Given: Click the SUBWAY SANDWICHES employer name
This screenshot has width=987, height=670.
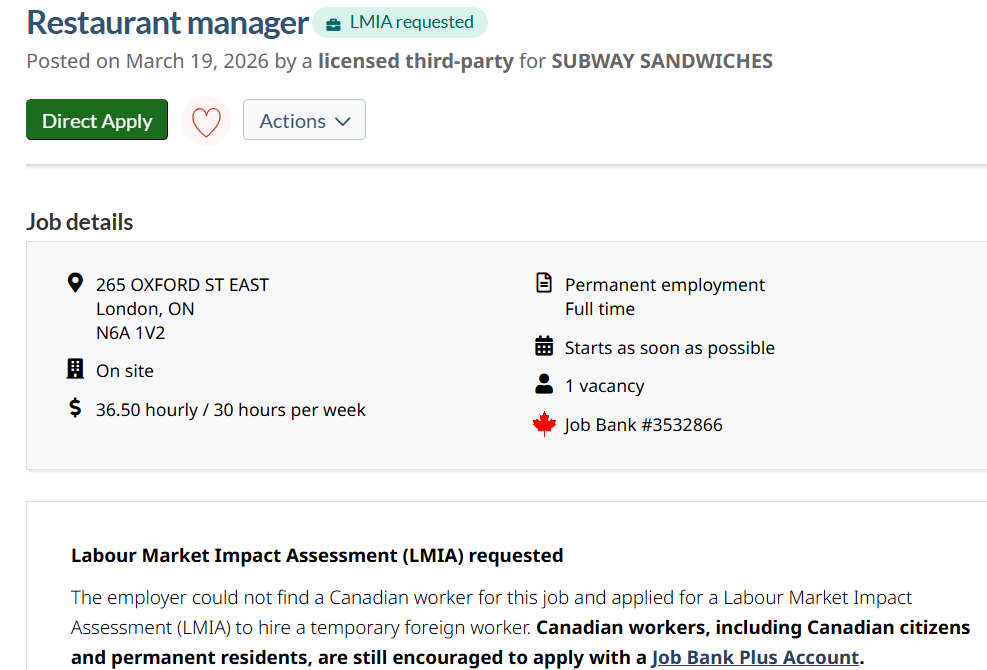Looking at the screenshot, I should (x=662, y=61).
